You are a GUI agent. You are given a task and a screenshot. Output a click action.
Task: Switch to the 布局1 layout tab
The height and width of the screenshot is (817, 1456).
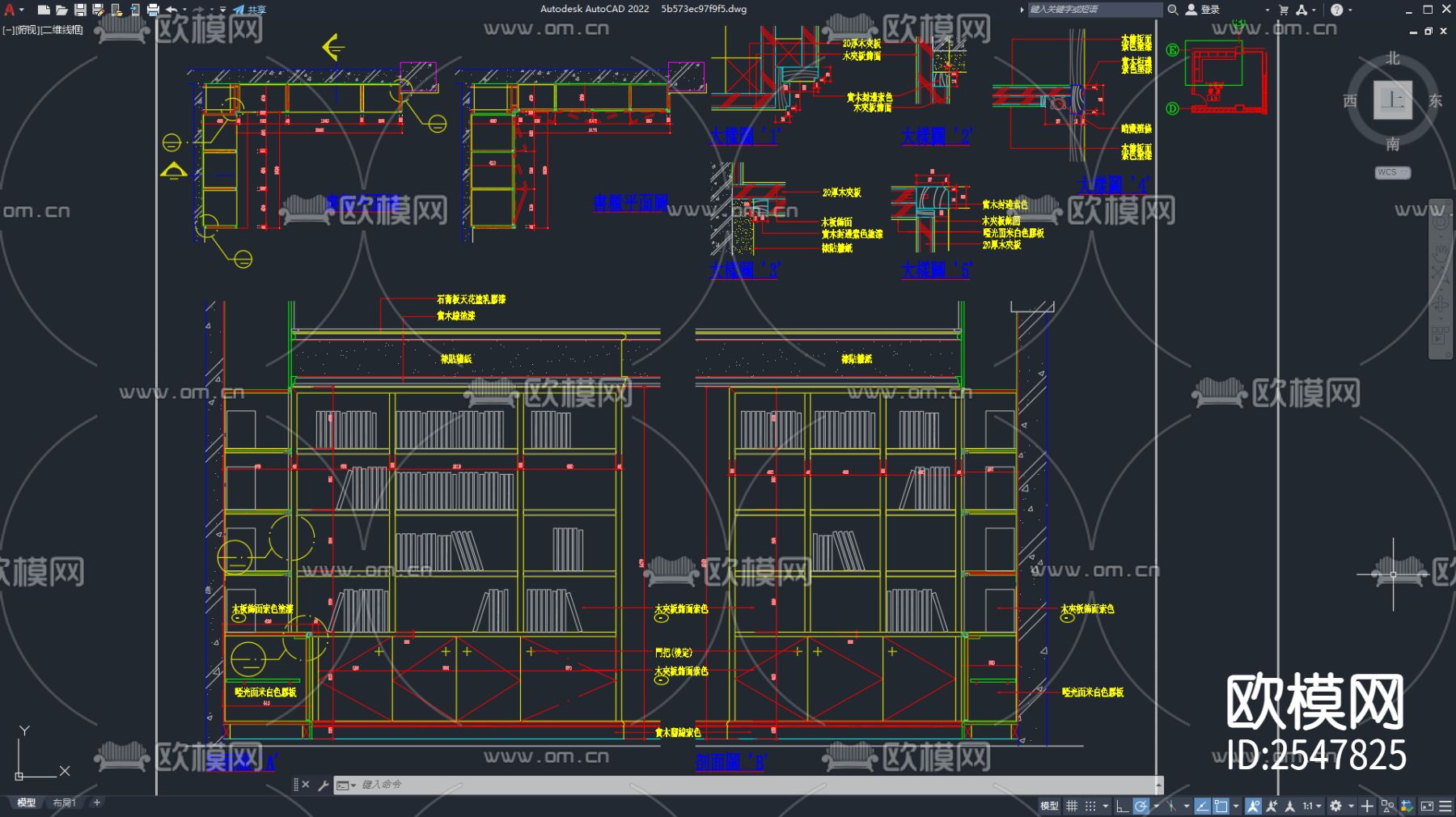[x=64, y=802]
